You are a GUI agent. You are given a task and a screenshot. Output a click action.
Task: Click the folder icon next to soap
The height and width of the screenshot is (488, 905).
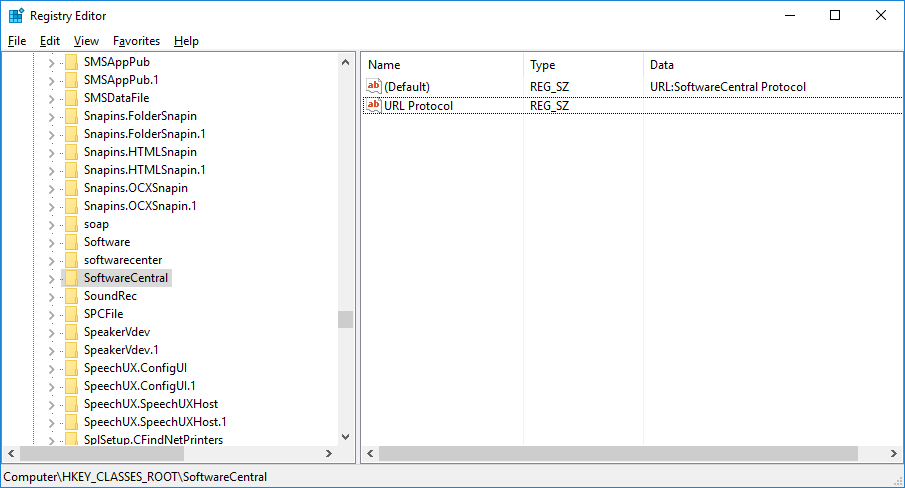click(x=70, y=224)
